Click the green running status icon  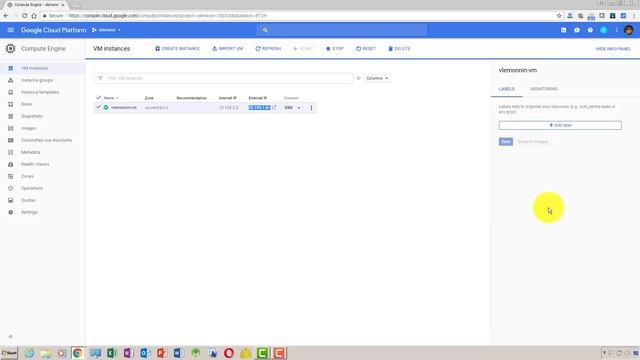tap(106, 107)
